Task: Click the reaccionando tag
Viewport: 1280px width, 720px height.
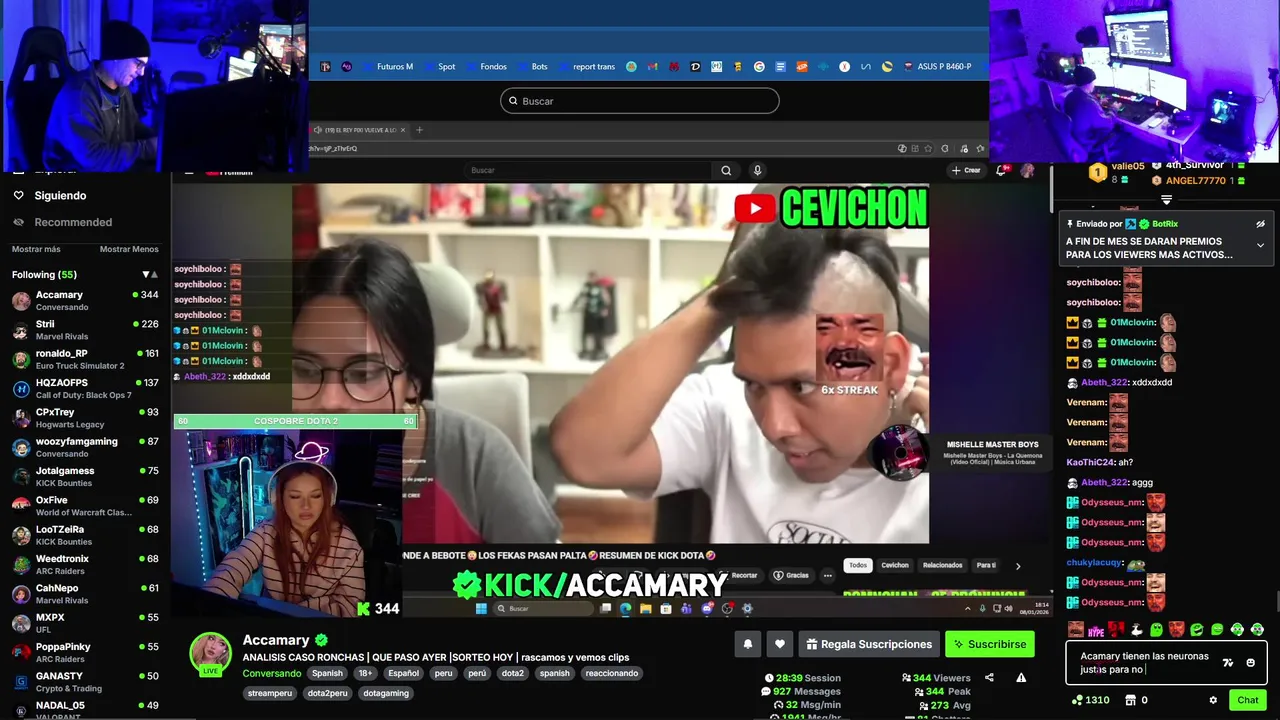Action: (611, 673)
